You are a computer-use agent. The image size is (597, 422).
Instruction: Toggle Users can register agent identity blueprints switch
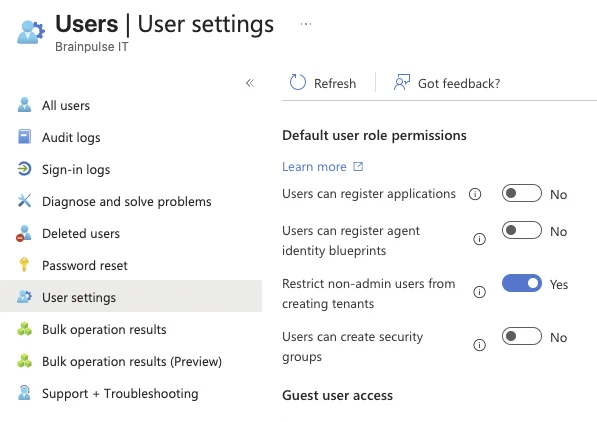(x=522, y=230)
